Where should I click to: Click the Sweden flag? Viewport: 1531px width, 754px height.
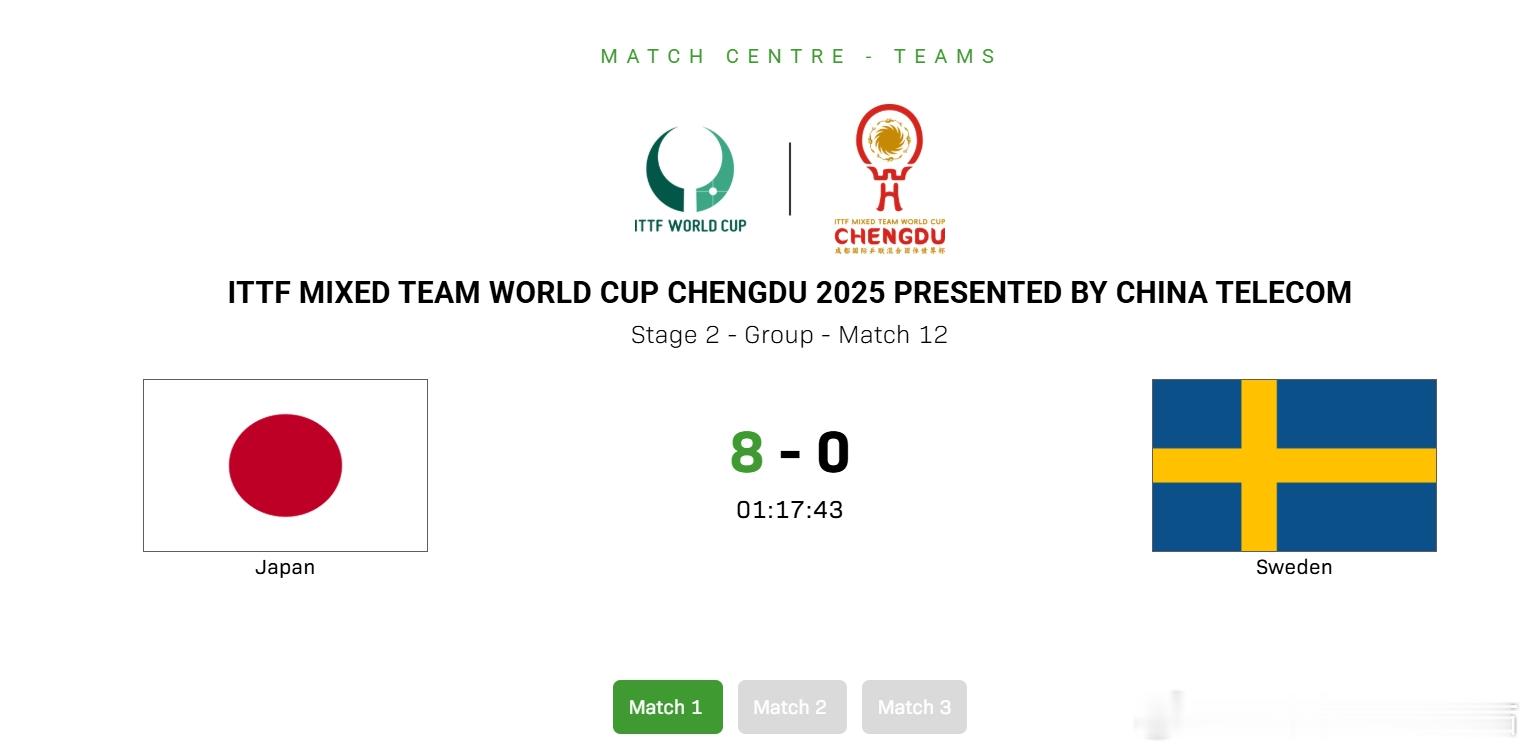point(1293,464)
